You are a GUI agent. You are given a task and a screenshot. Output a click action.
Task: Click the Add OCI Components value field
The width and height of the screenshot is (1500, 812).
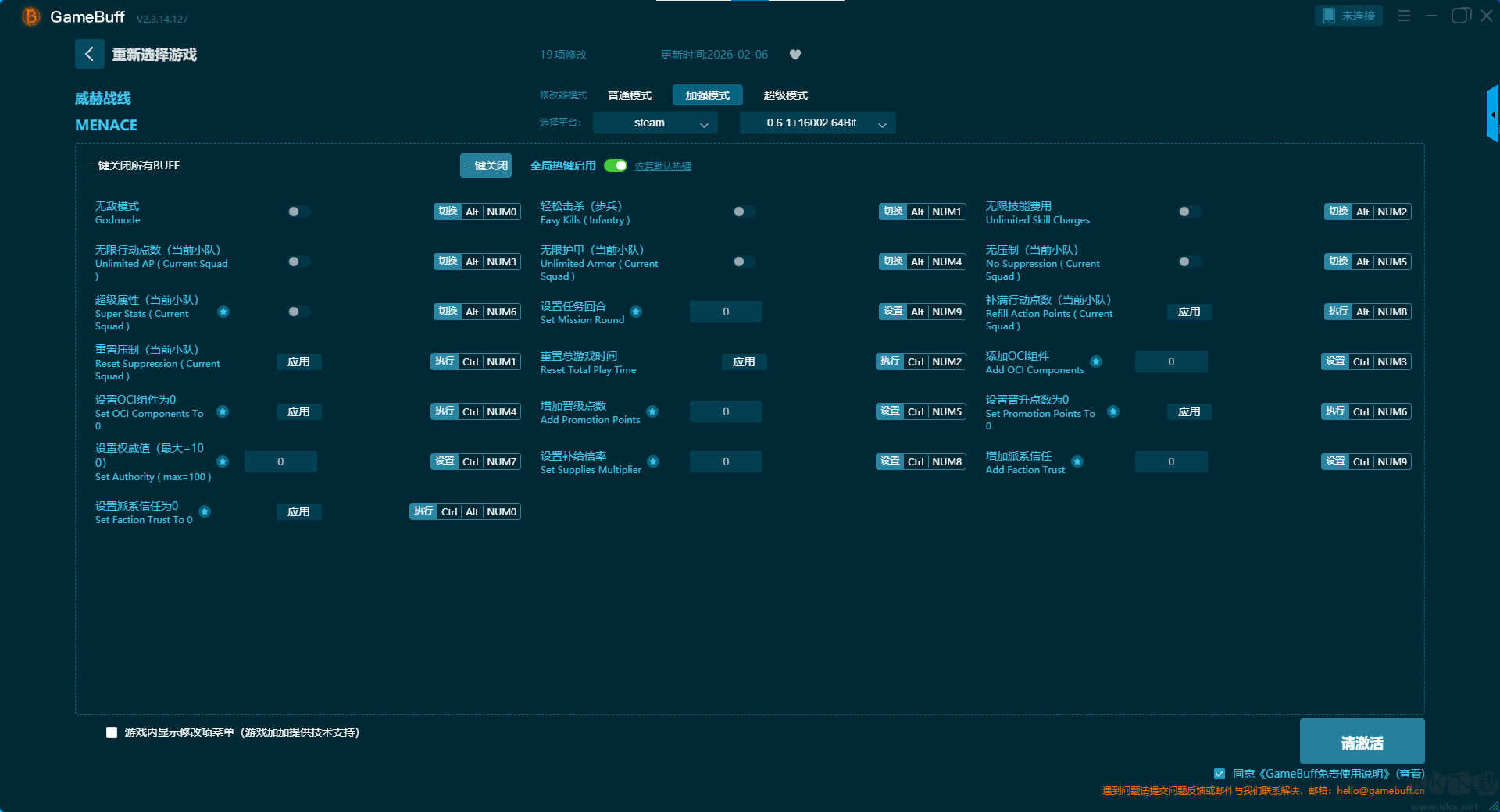pyautogui.click(x=1171, y=361)
